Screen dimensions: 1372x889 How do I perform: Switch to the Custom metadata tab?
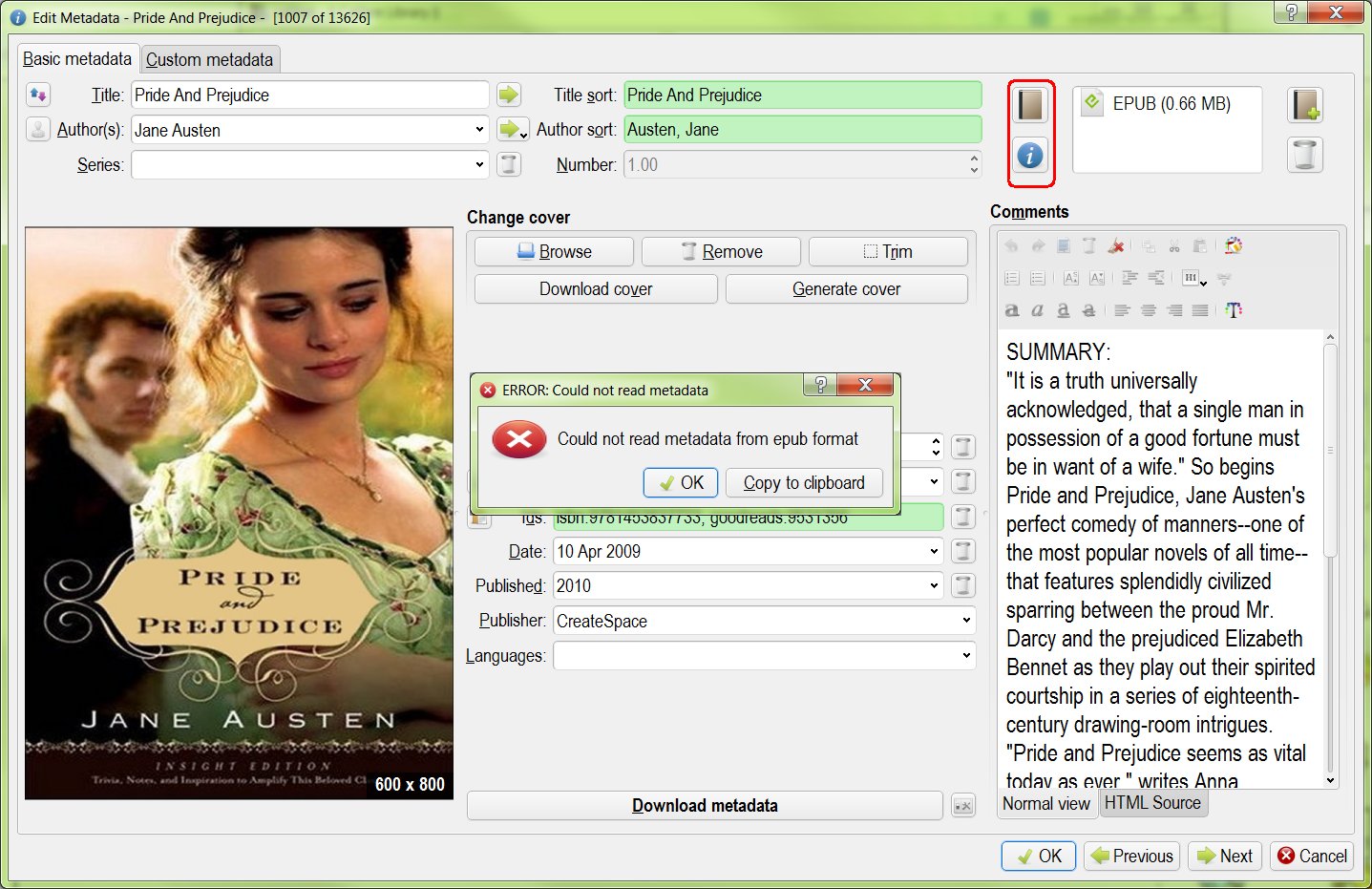pos(209,59)
